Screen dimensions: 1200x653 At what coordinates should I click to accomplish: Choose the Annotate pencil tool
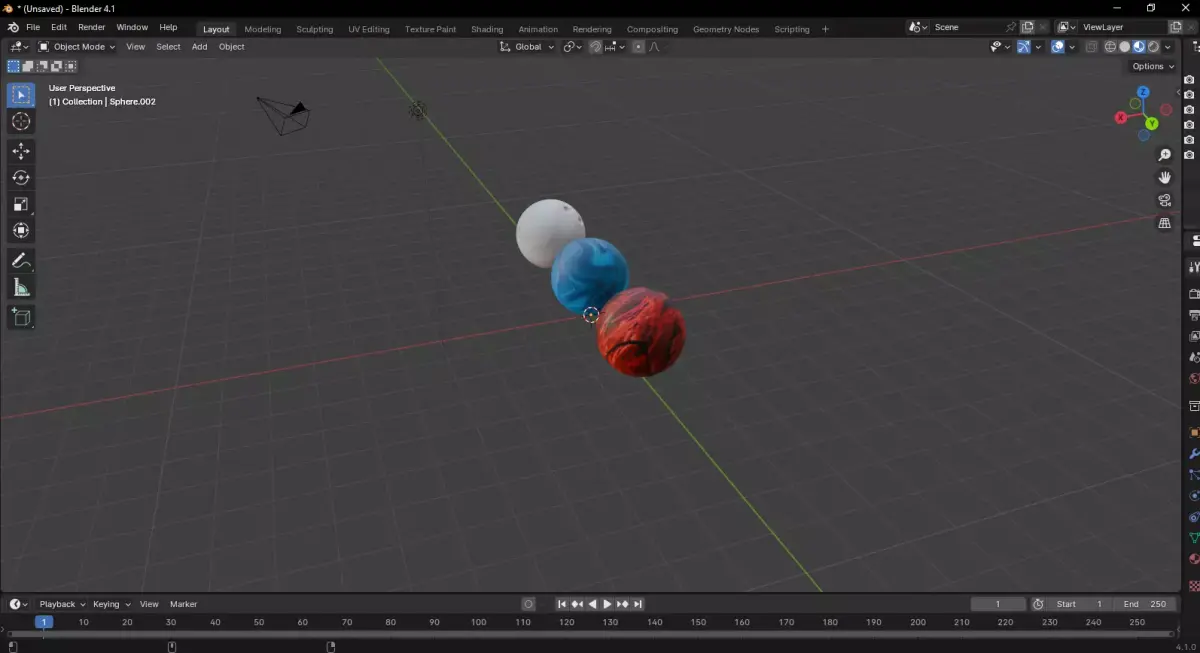click(x=21, y=261)
